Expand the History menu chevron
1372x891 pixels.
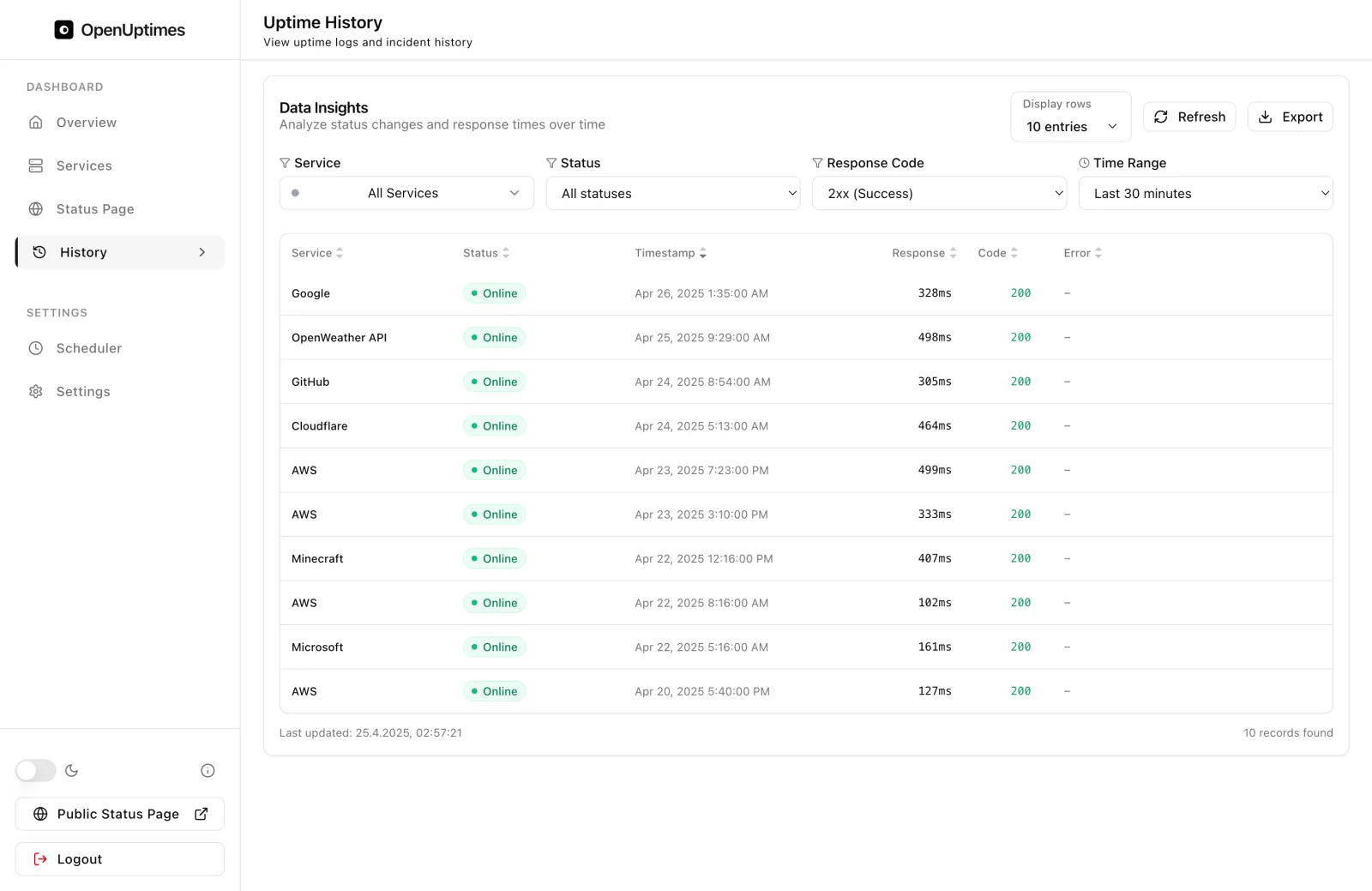(x=202, y=252)
